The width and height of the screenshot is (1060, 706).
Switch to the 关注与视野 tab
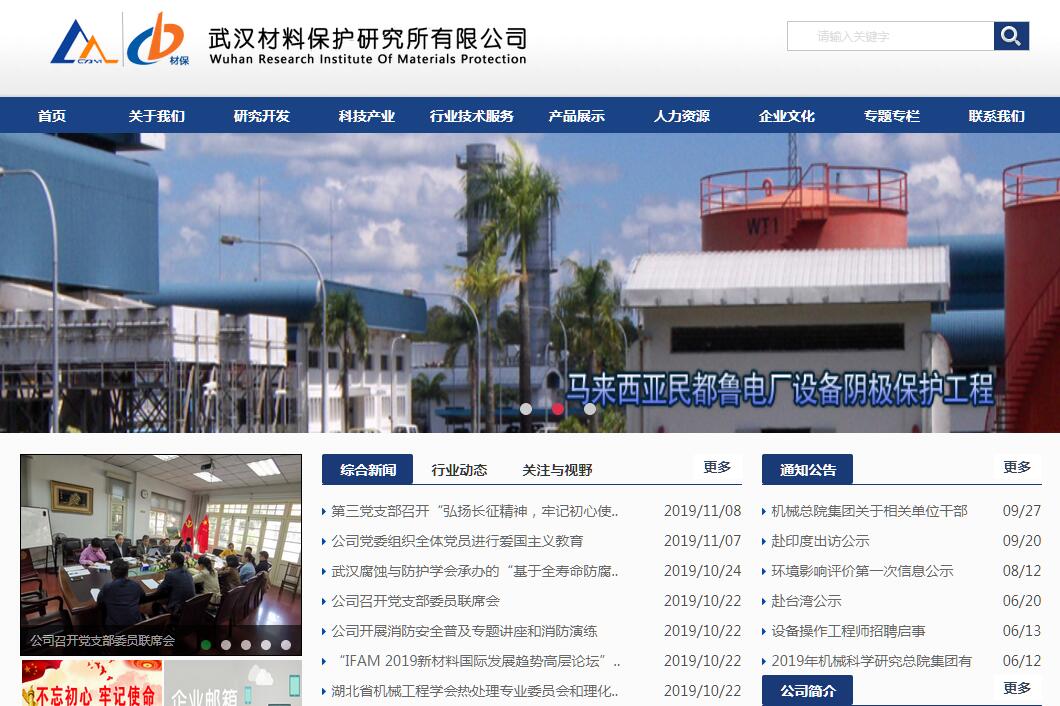pos(557,470)
